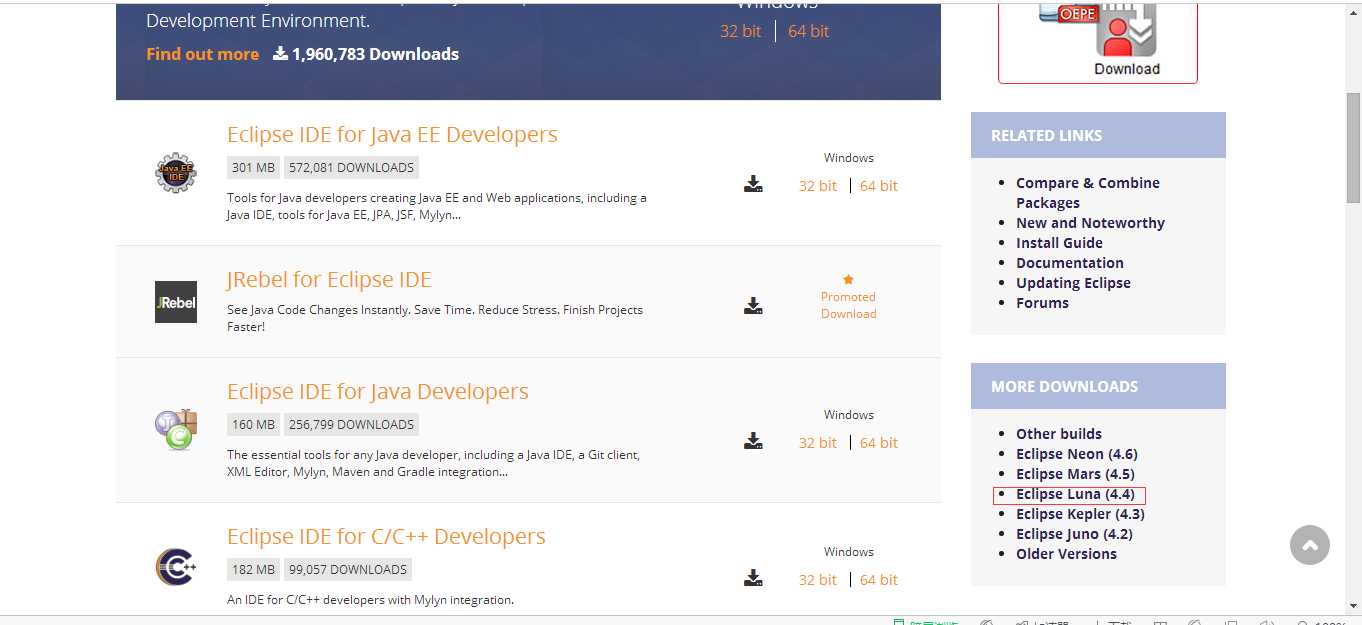Open the Updating Eclipse link

tap(1073, 282)
